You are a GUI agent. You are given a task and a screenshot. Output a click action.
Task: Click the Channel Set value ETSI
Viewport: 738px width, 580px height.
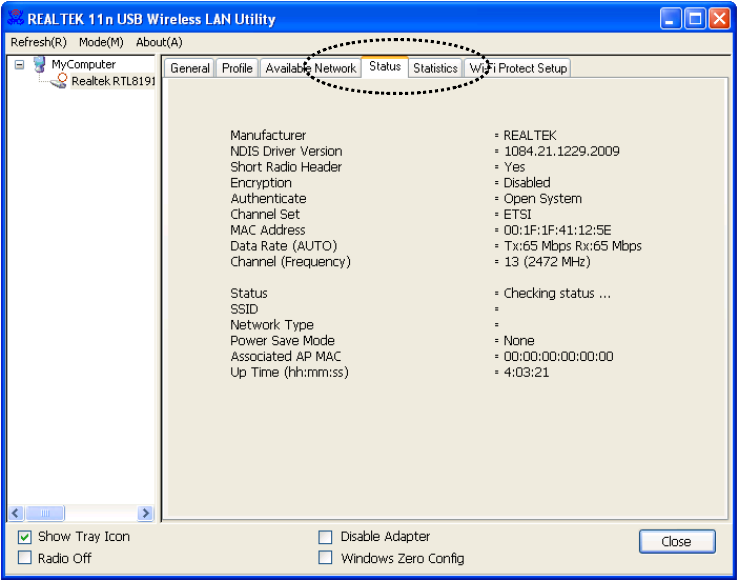pyautogui.click(x=517, y=214)
